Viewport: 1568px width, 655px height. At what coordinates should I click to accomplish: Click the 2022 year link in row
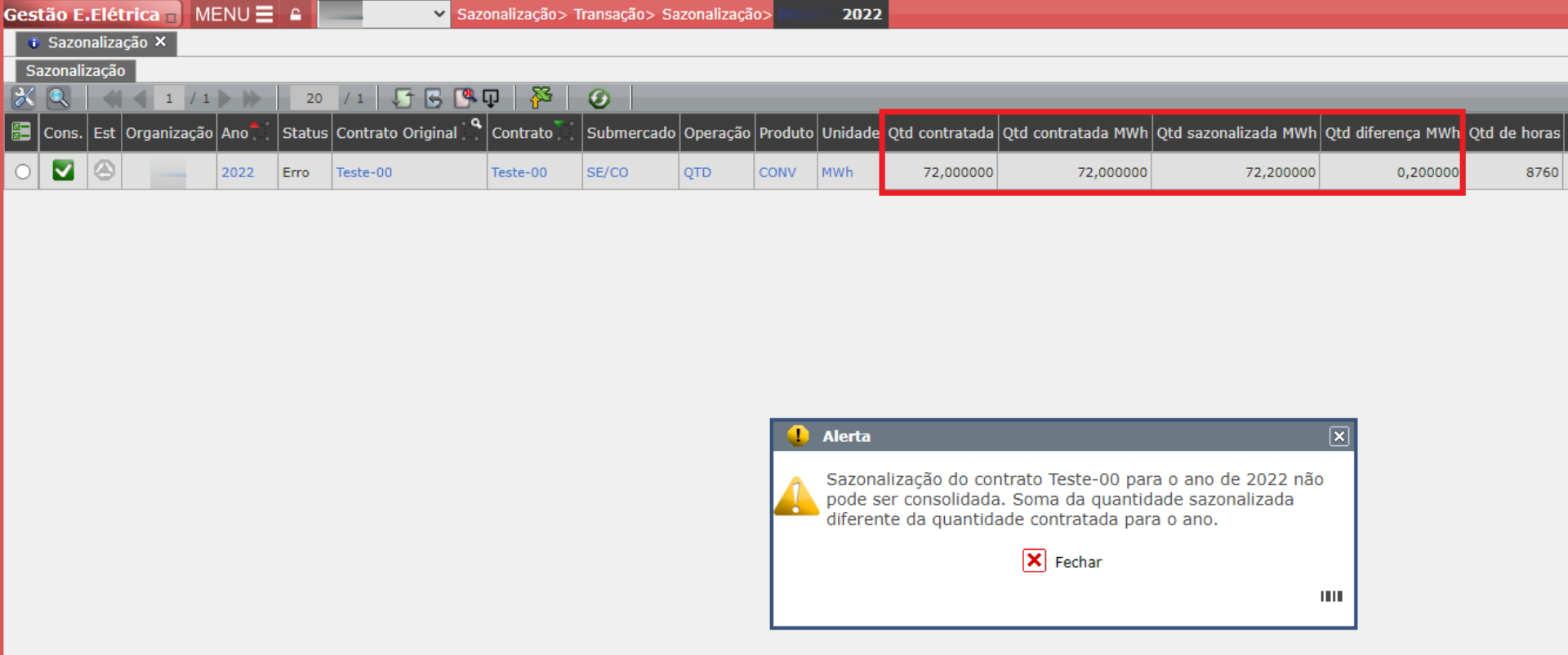tap(238, 172)
